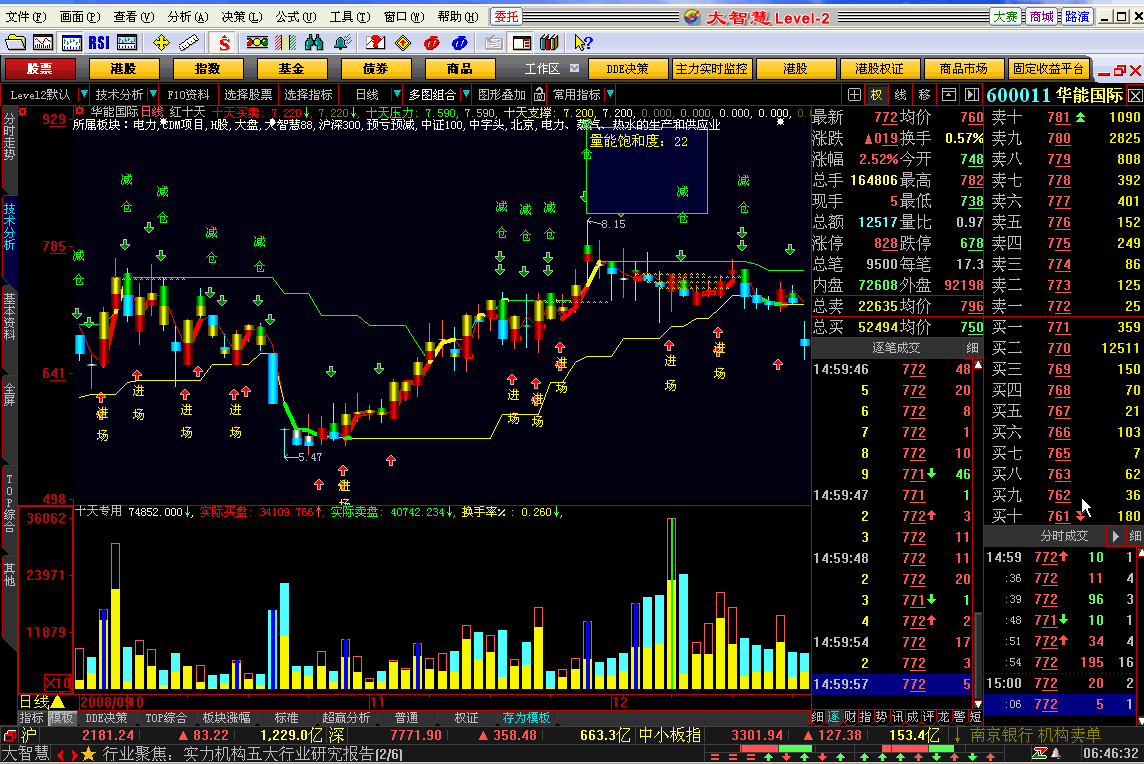Click the 股票 button
This screenshot has height=764, width=1144.
click(40, 69)
